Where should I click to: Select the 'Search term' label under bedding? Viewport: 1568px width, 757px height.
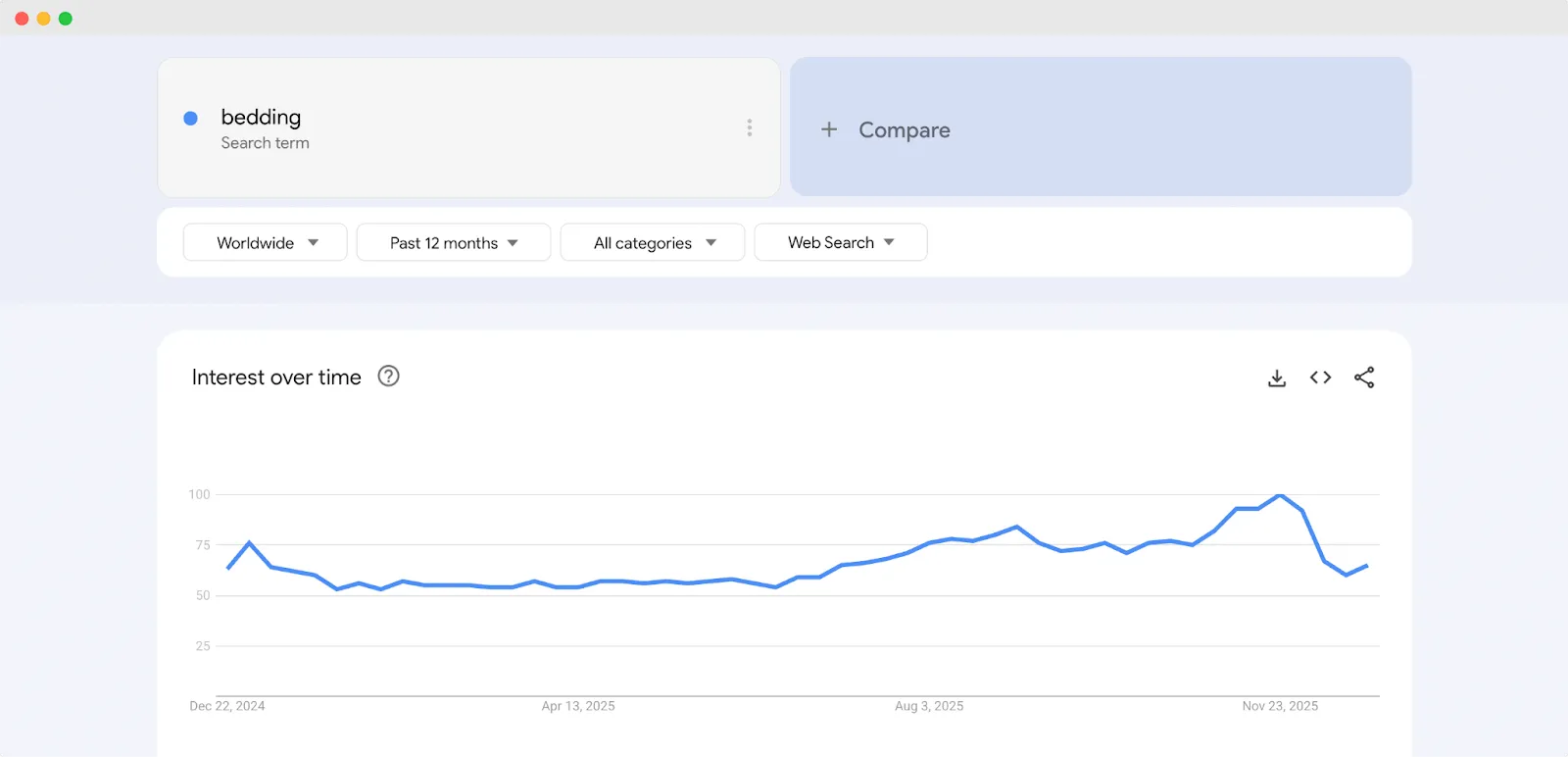[x=265, y=143]
